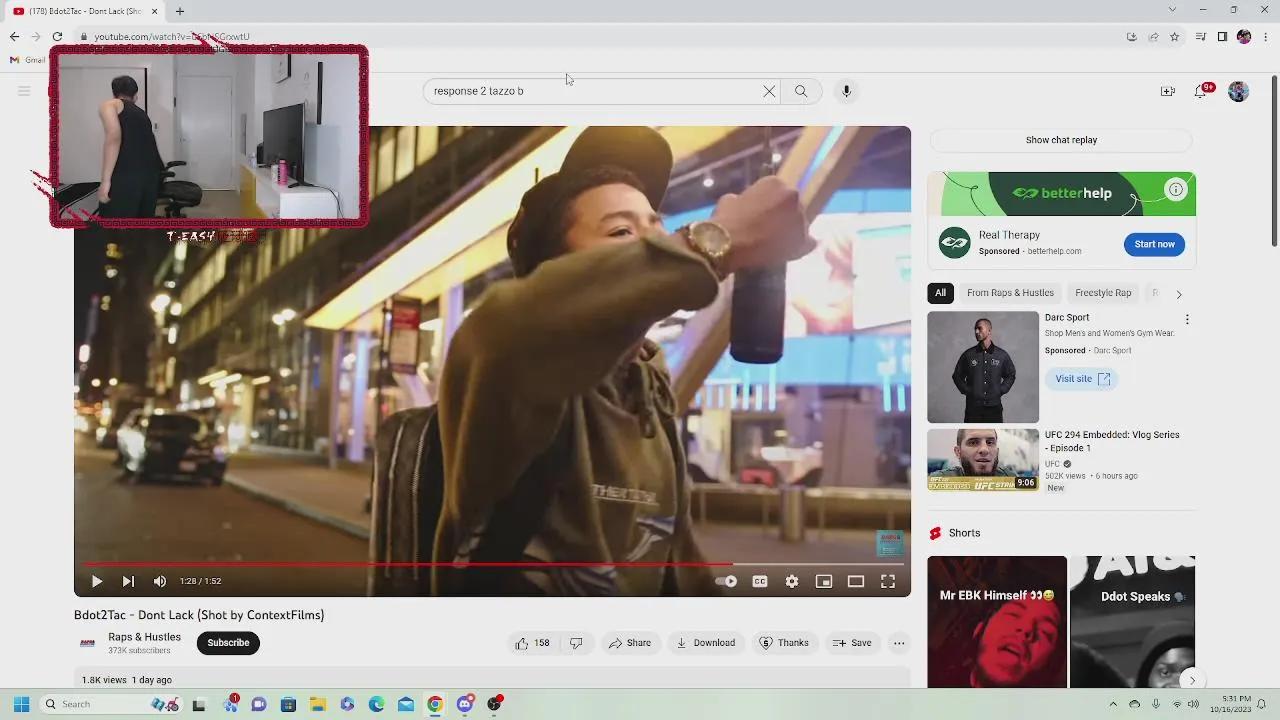Open File Explorer from the taskbar

tap(317, 704)
